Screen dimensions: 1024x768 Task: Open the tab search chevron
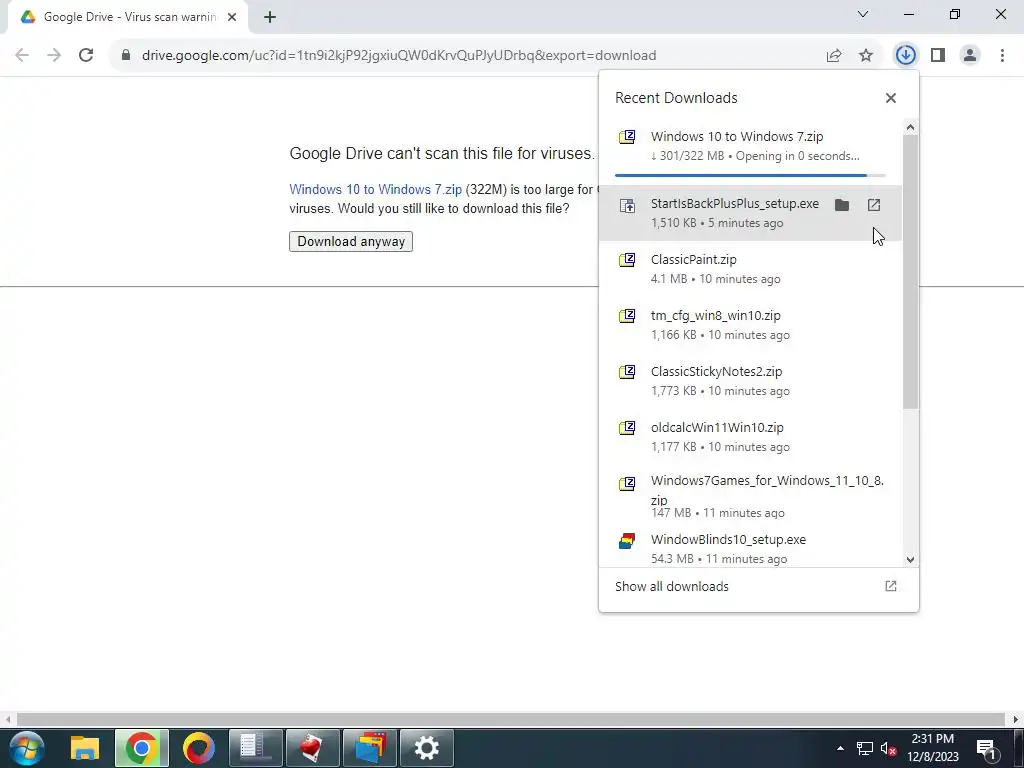point(863,14)
